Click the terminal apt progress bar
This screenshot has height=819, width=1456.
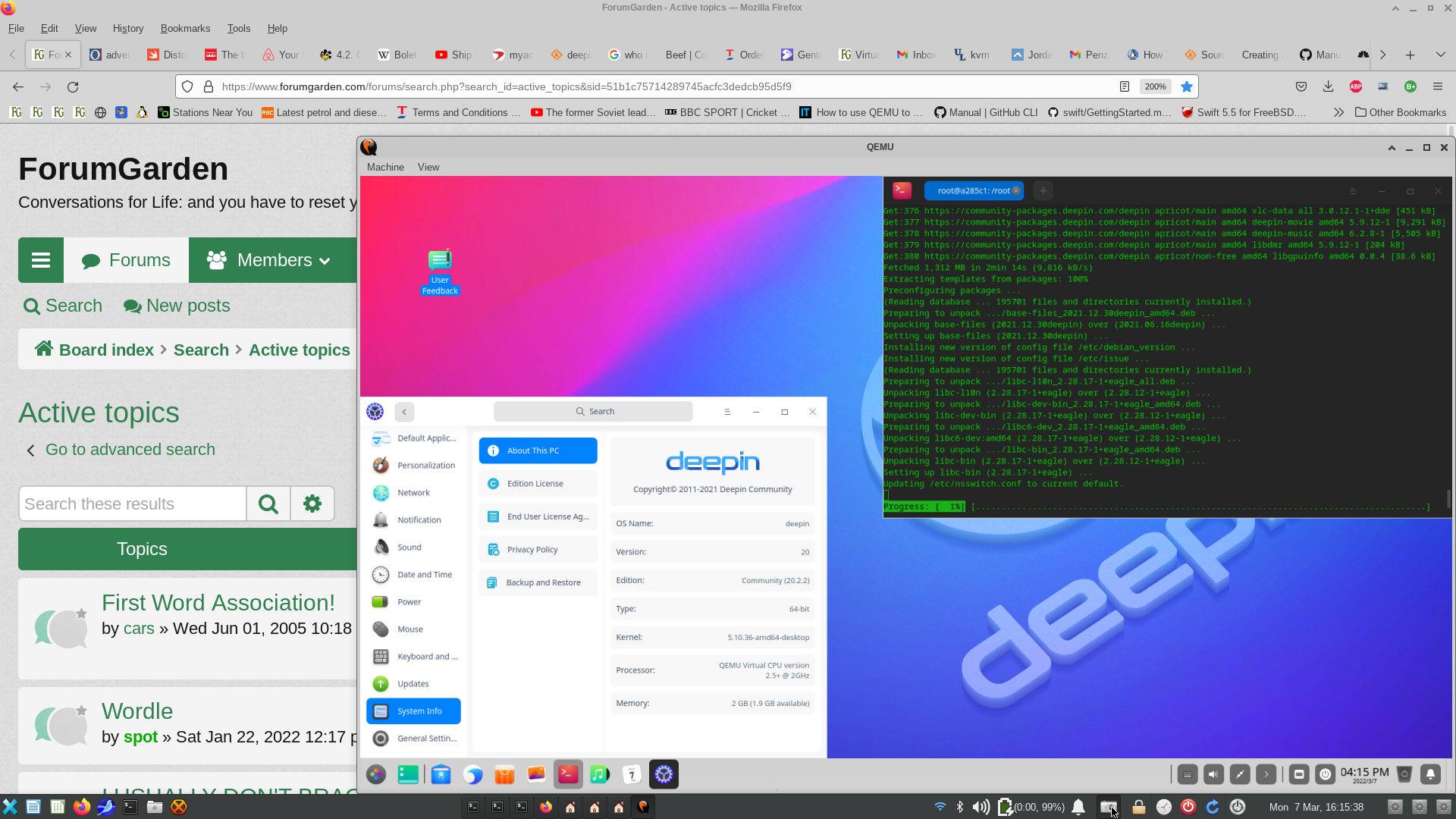pos(1156,507)
